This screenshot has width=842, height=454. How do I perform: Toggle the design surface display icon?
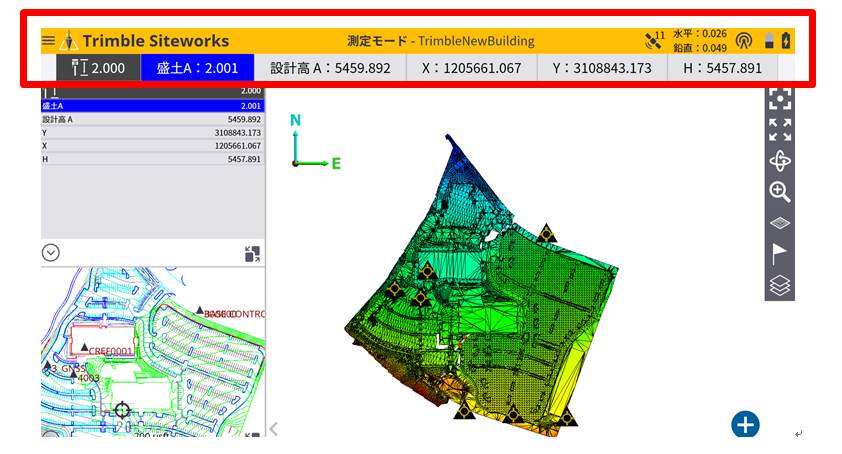coord(780,223)
